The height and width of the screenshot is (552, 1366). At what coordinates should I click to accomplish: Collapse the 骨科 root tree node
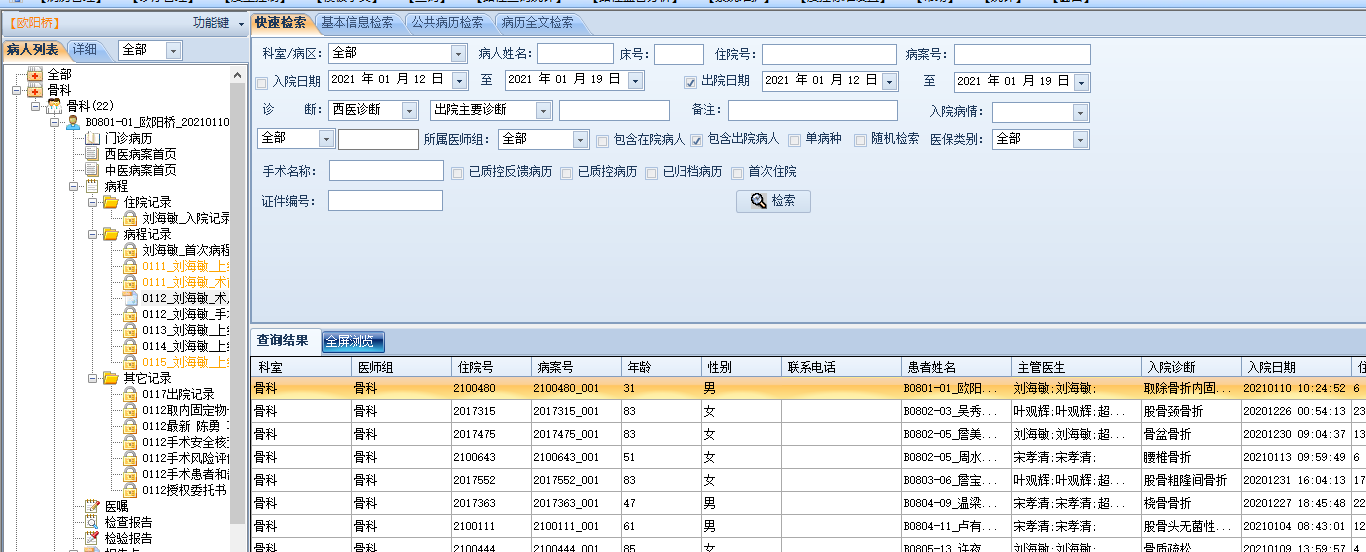click(17, 90)
